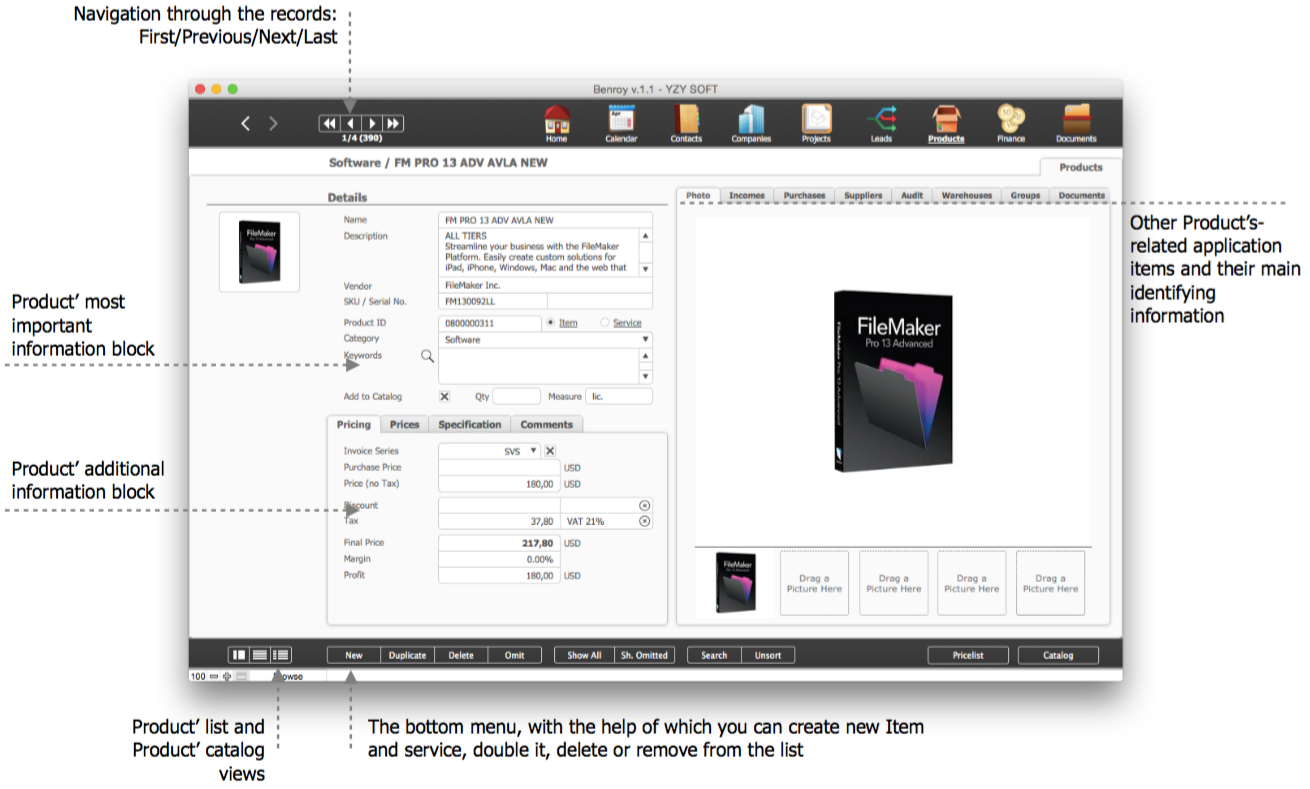
Task: Switch to the Specification tab
Action: (x=469, y=425)
